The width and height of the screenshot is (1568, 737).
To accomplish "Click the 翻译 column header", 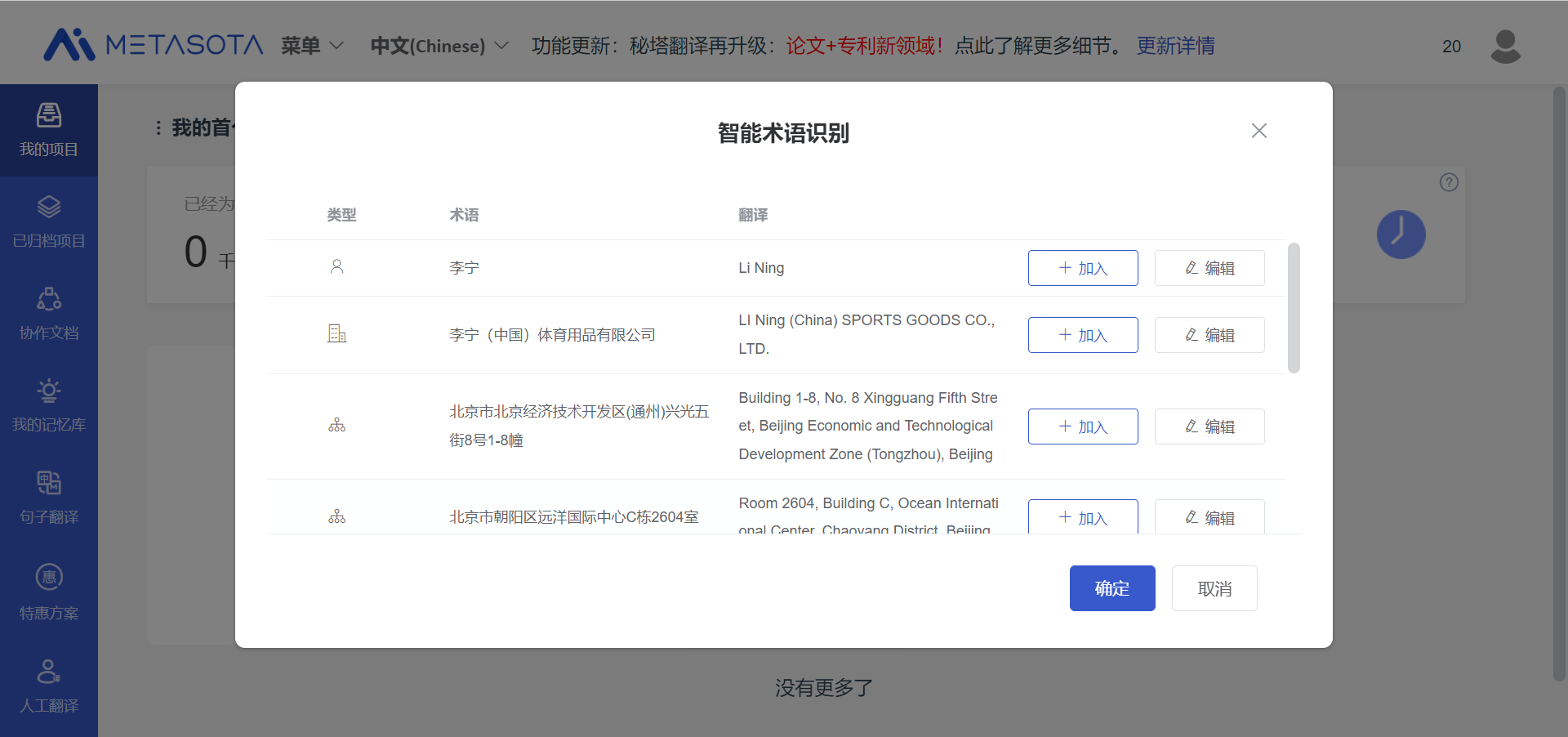I will [x=753, y=215].
